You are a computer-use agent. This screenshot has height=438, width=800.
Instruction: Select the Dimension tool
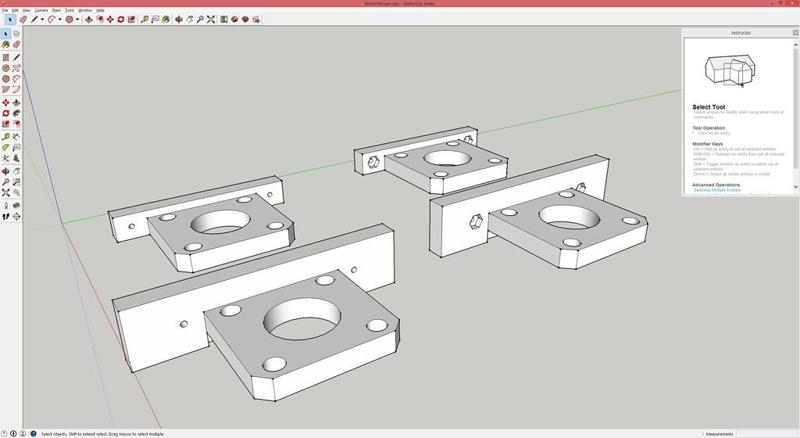[x=16, y=137]
